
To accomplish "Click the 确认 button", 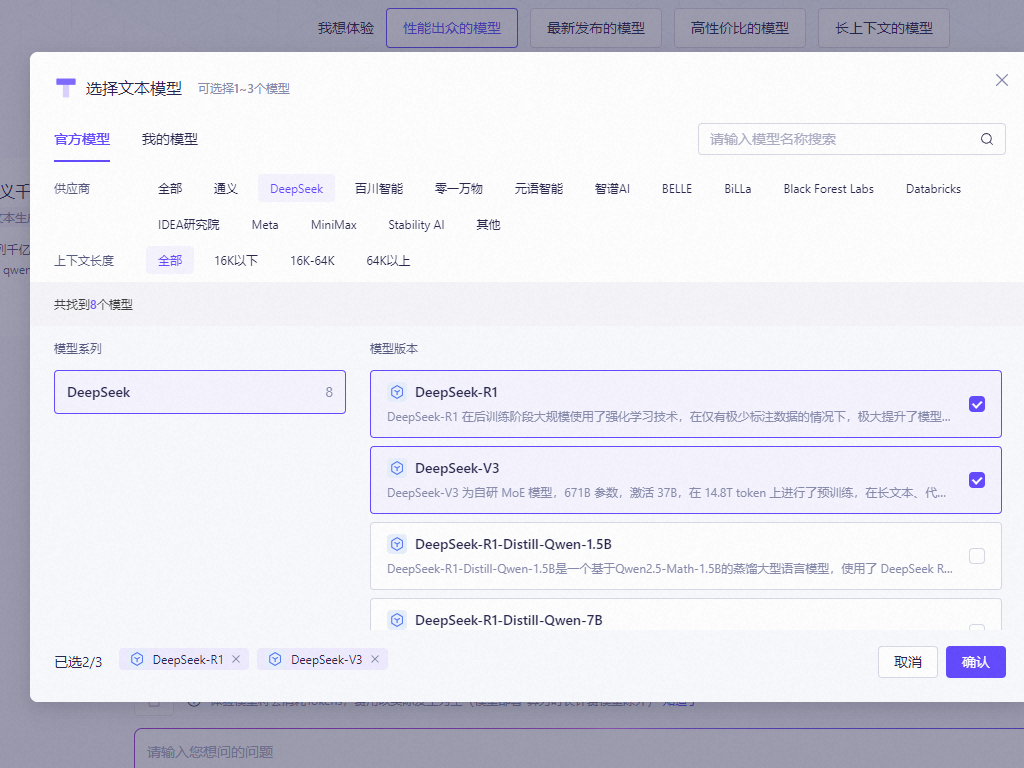I will click(975, 662).
